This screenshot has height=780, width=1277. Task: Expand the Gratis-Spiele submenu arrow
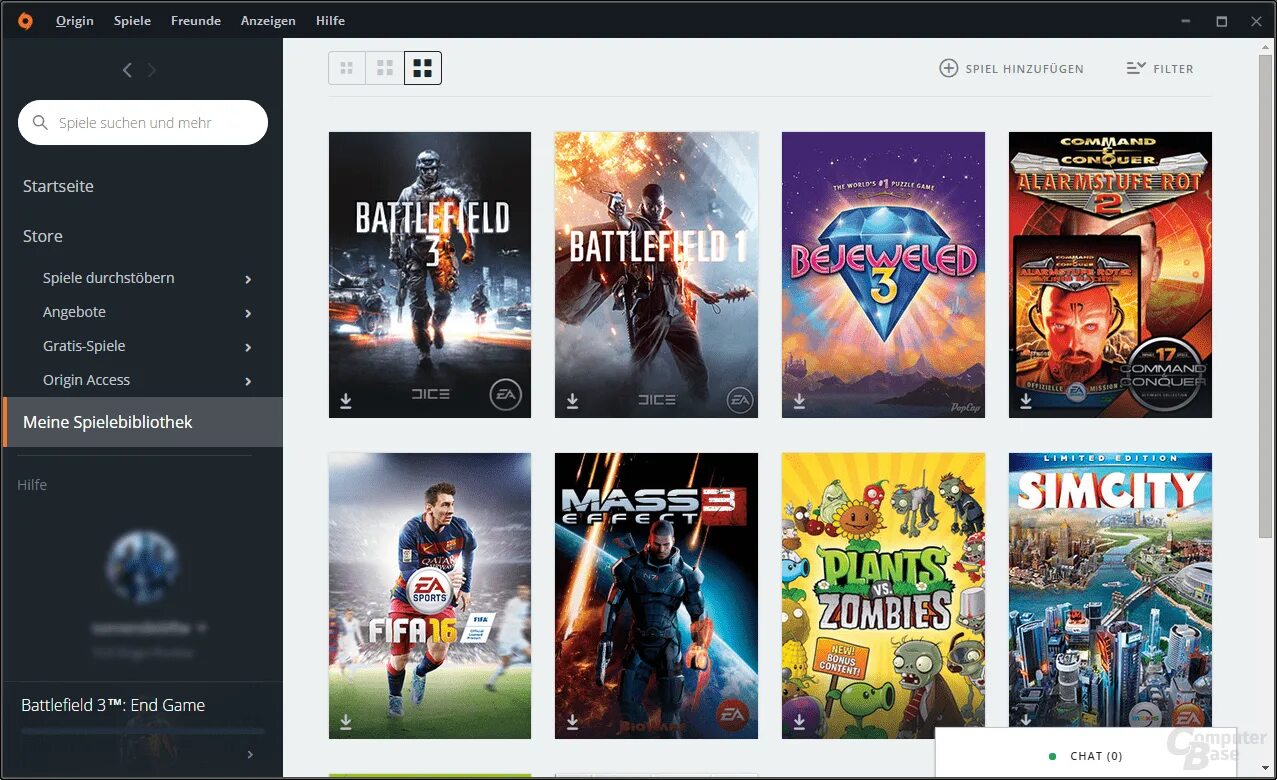tap(248, 347)
